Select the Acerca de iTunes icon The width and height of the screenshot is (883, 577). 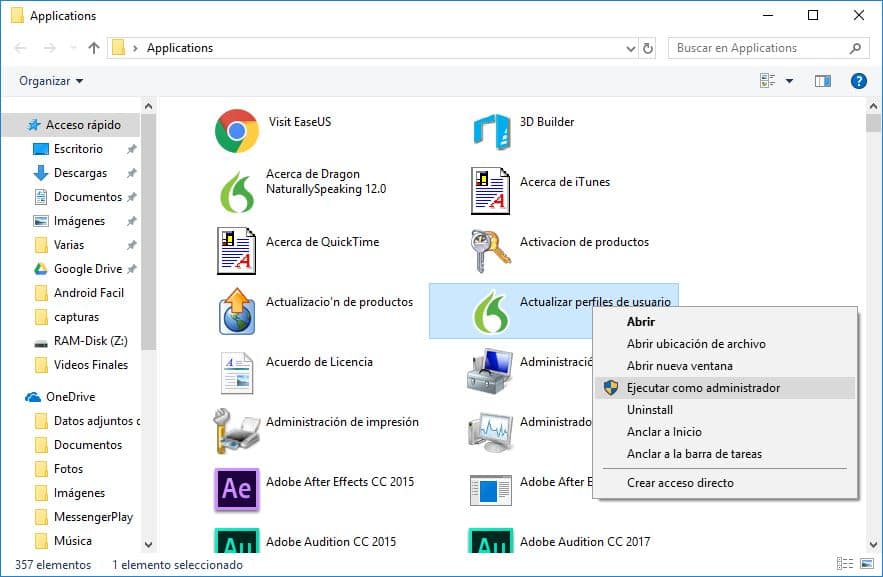click(490, 190)
